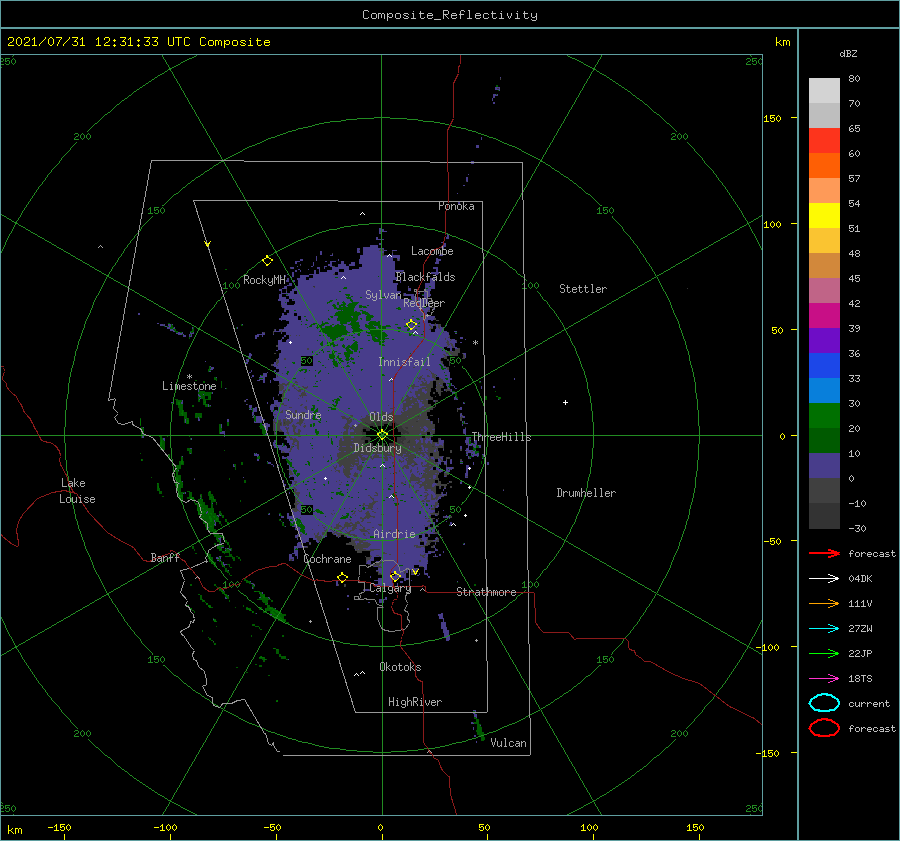Image resolution: width=900 pixels, height=841 pixels.
Task: Click the Banff label
Action: point(165,557)
